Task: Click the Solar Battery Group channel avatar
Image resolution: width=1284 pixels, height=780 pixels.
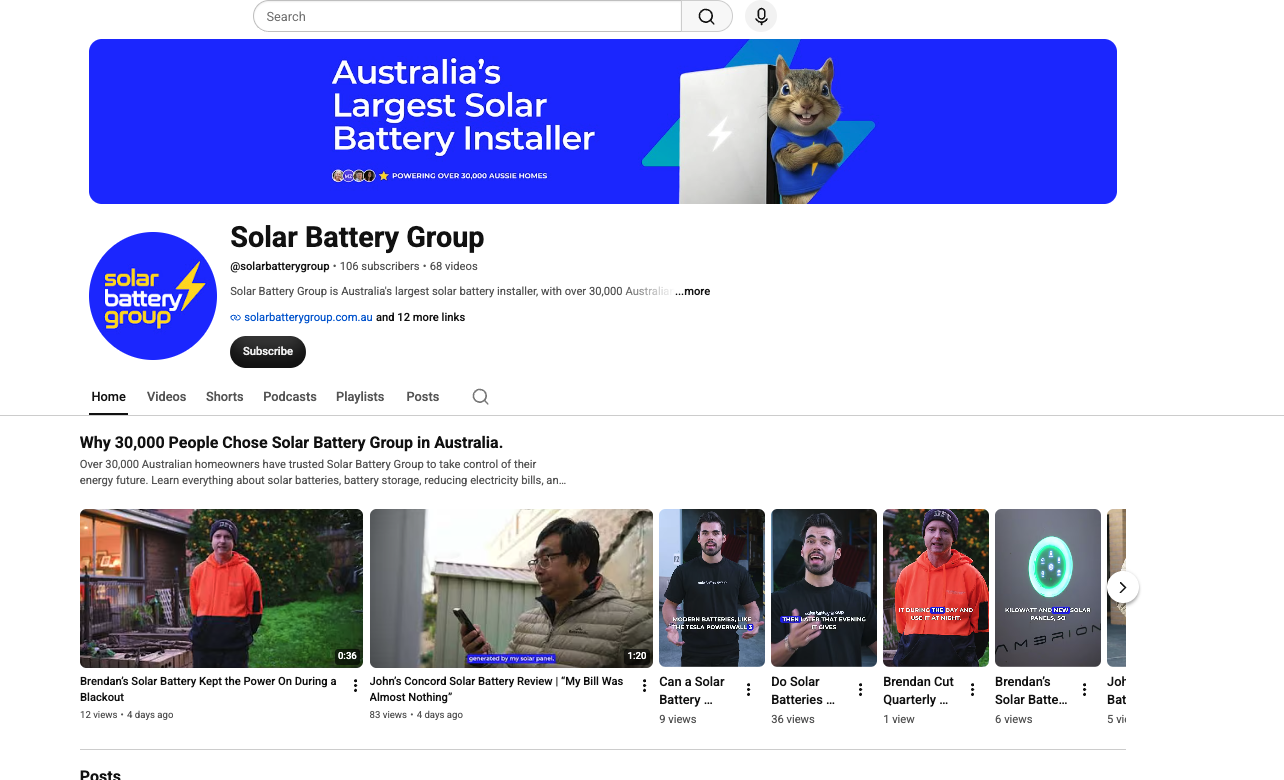Action: 153,296
